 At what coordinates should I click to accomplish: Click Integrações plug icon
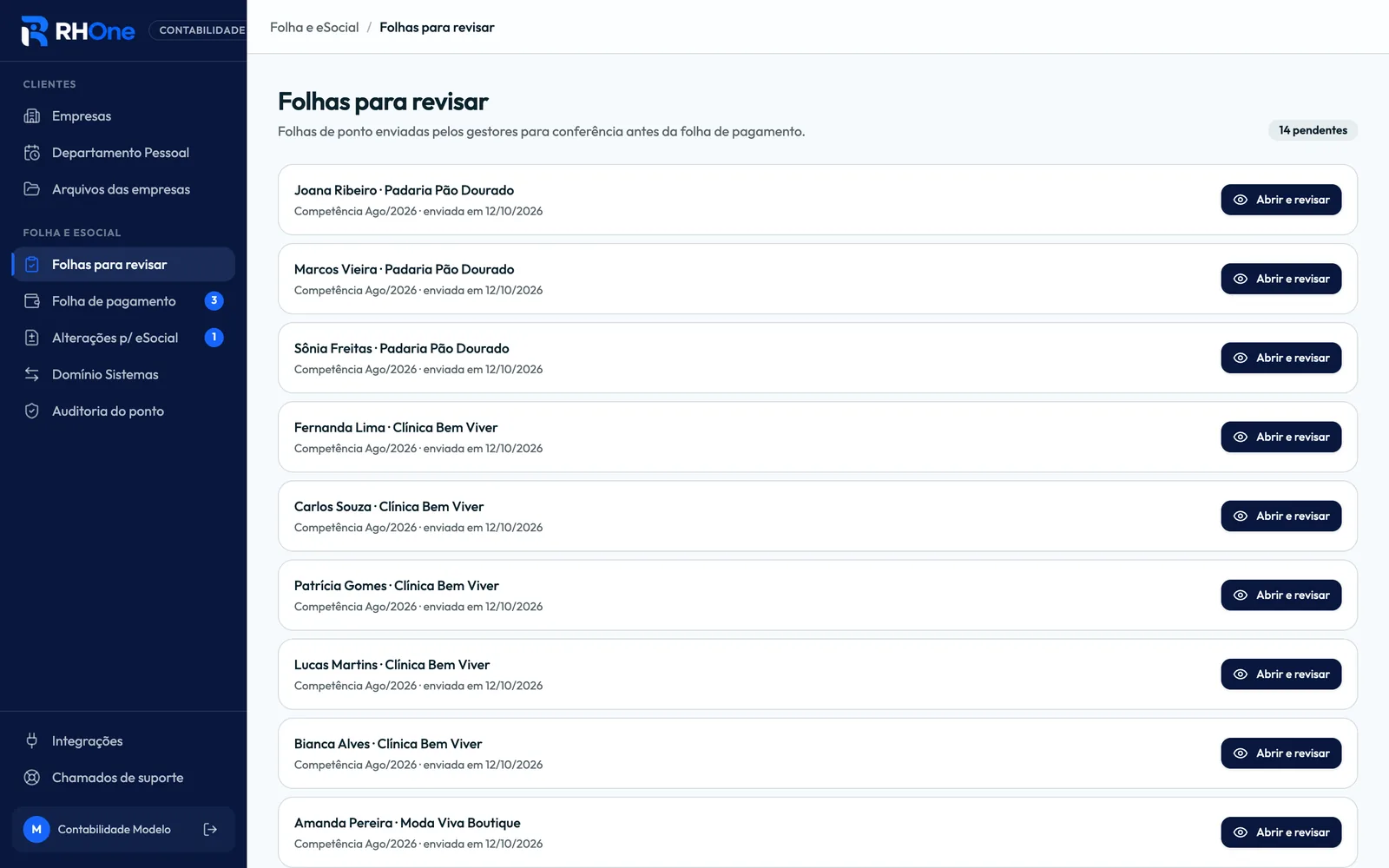coord(32,741)
